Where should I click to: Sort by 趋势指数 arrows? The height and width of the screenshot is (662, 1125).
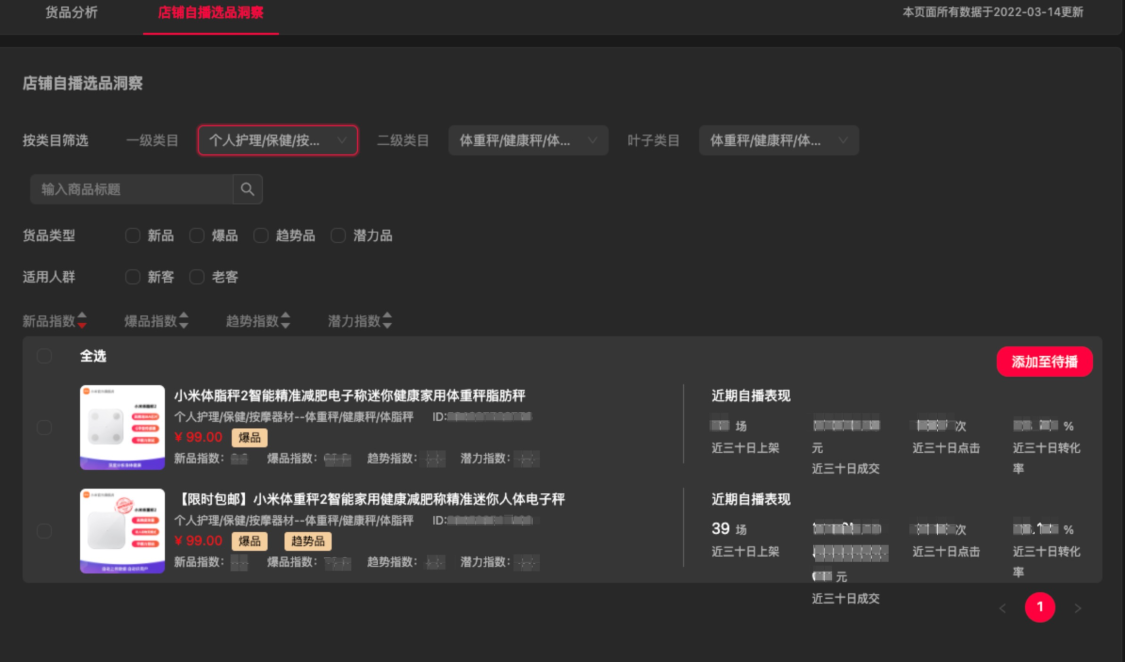tap(286, 321)
